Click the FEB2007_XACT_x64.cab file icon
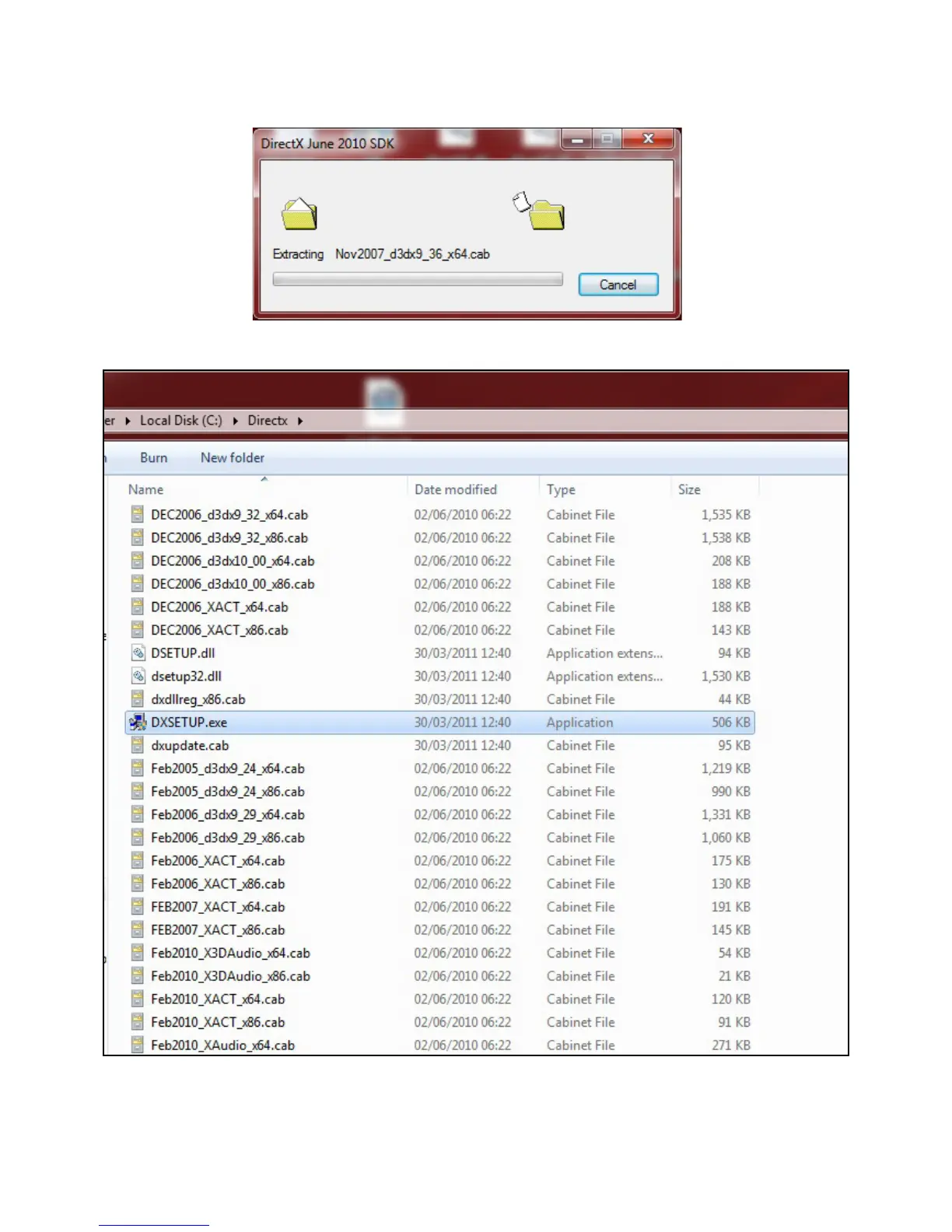Screen dimensions: 952x1232 [x=138, y=907]
